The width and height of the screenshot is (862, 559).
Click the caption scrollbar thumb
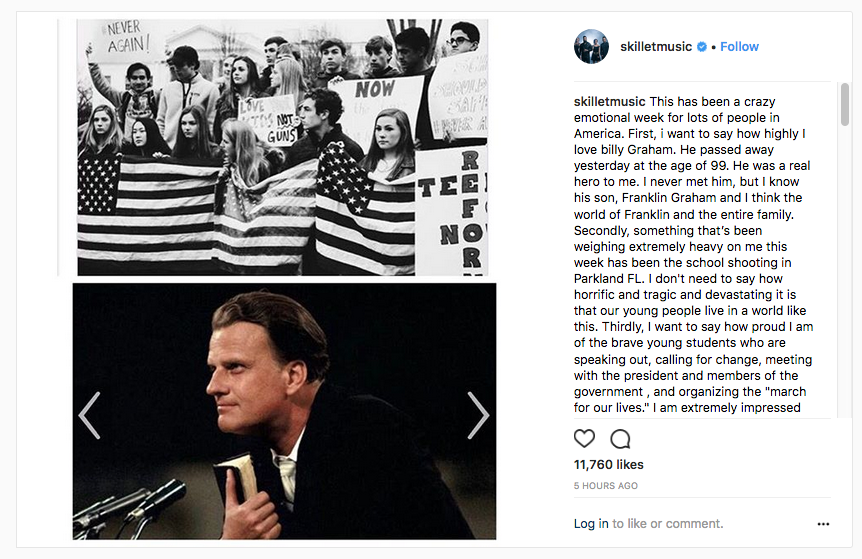tap(845, 105)
